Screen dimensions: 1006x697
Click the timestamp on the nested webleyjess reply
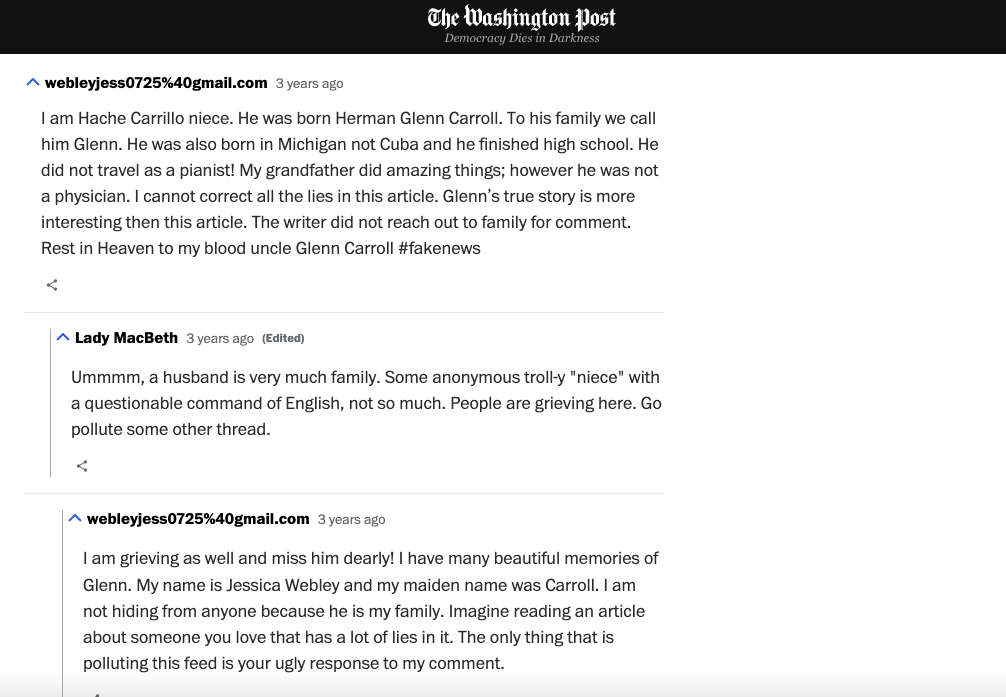pyautogui.click(x=351, y=520)
